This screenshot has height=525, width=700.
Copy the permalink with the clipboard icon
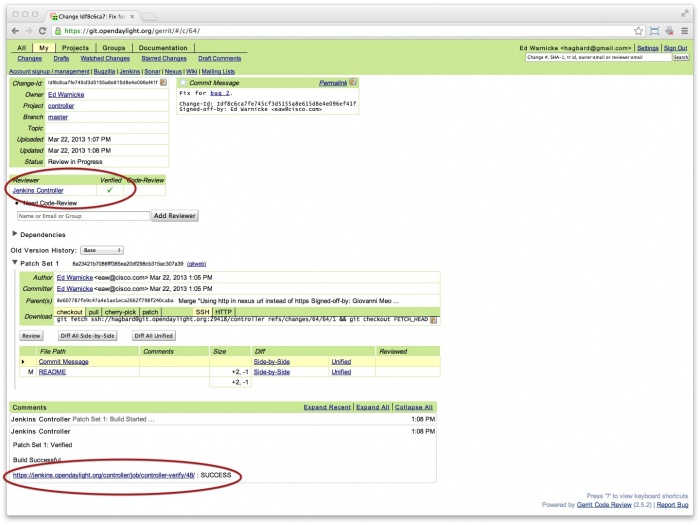coord(353,82)
